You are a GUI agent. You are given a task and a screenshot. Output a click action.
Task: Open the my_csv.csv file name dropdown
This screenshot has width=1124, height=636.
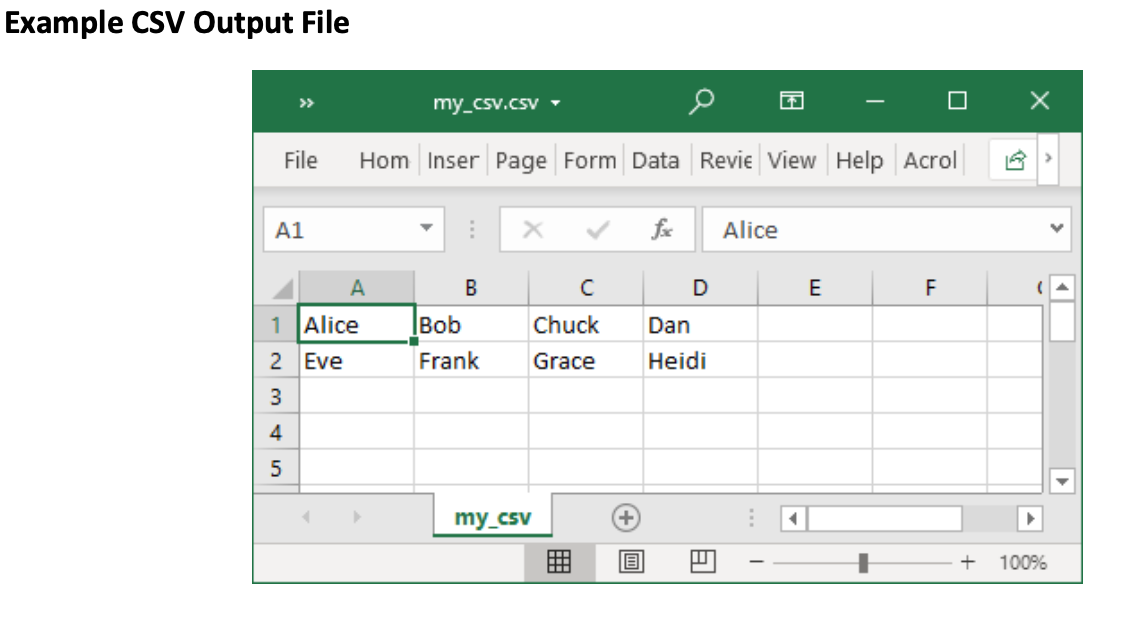556,103
